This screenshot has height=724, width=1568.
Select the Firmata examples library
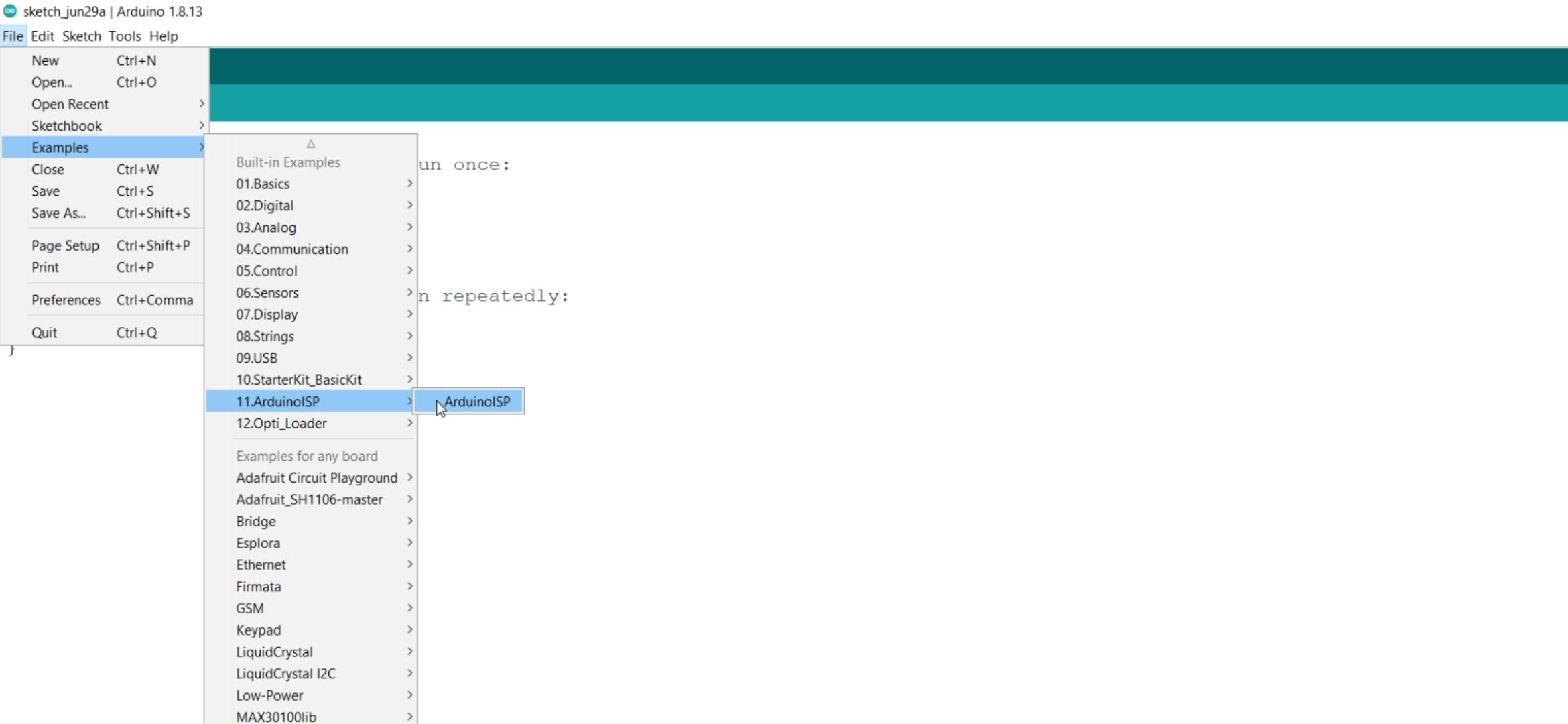point(258,586)
